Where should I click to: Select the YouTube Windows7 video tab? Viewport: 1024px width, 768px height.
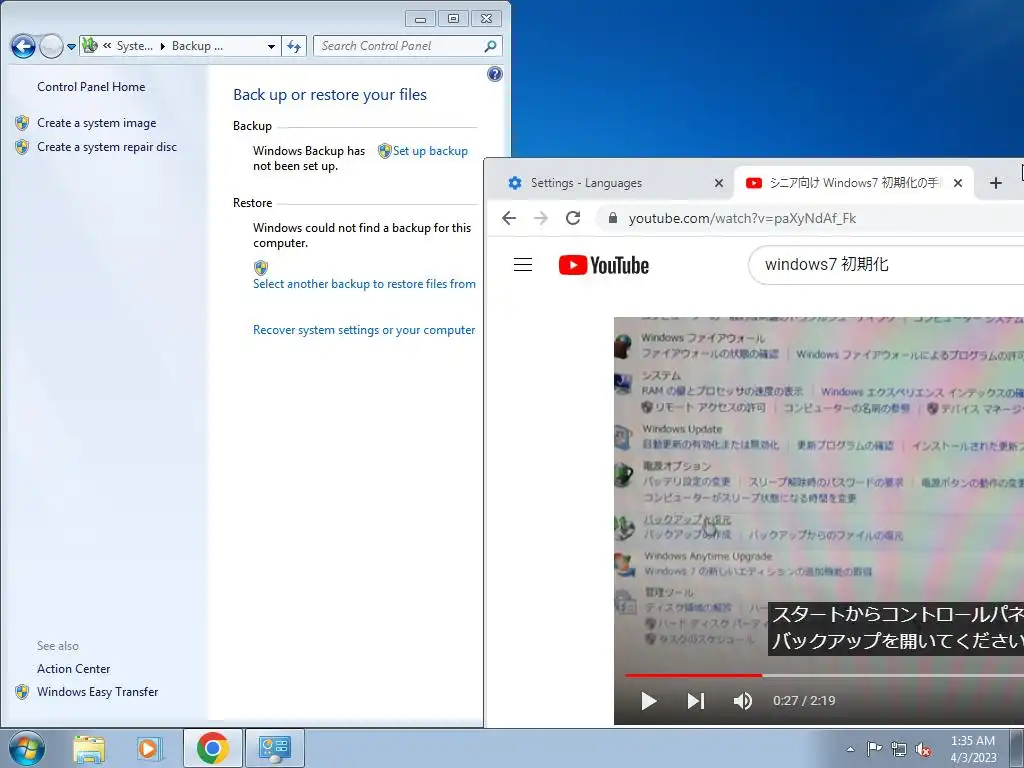[855, 183]
